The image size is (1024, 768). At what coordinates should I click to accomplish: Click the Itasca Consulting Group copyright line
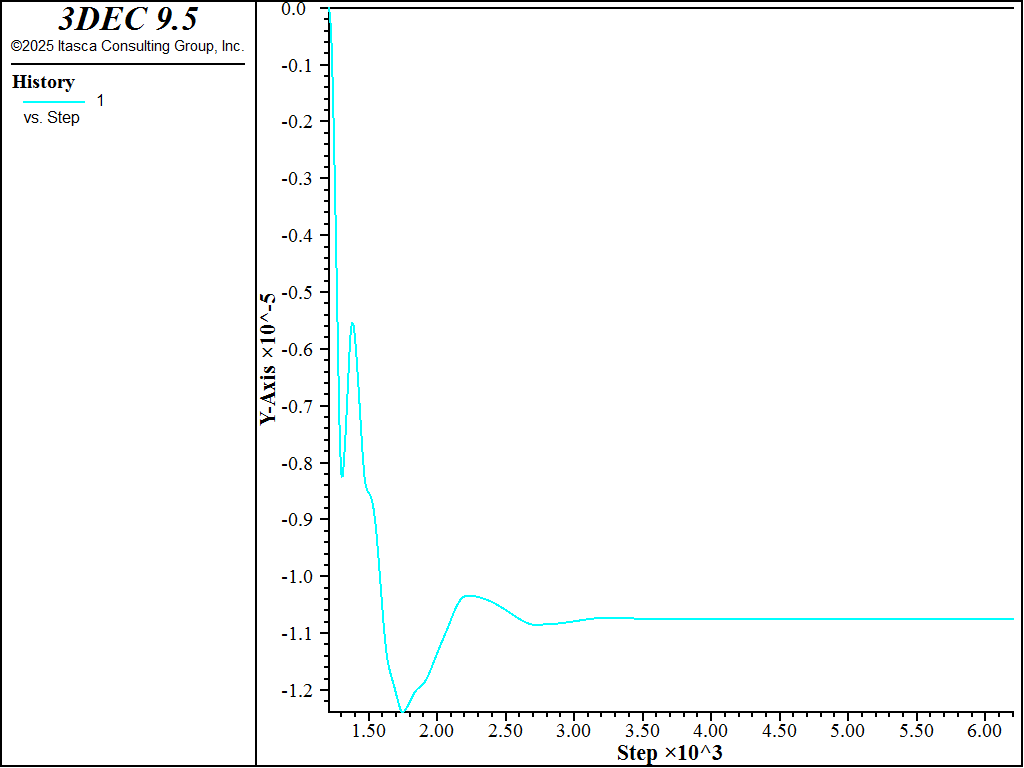tap(127, 47)
